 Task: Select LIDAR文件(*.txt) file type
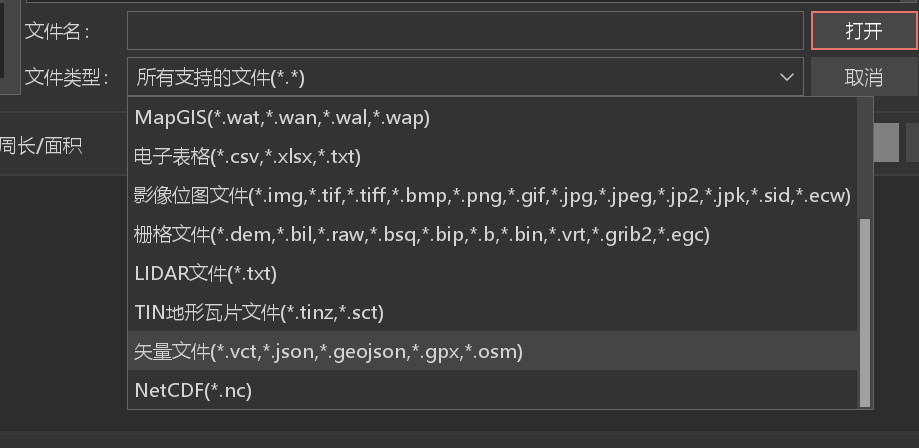coord(492,273)
